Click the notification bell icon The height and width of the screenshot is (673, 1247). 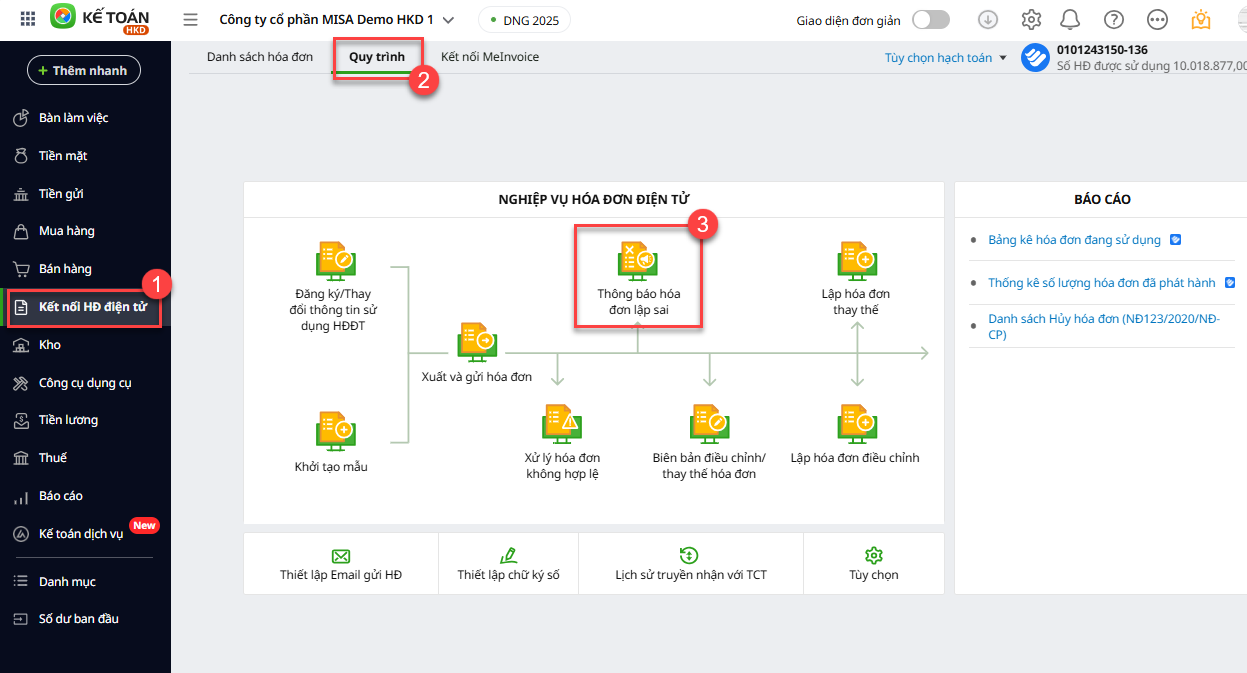(x=1070, y=20)
